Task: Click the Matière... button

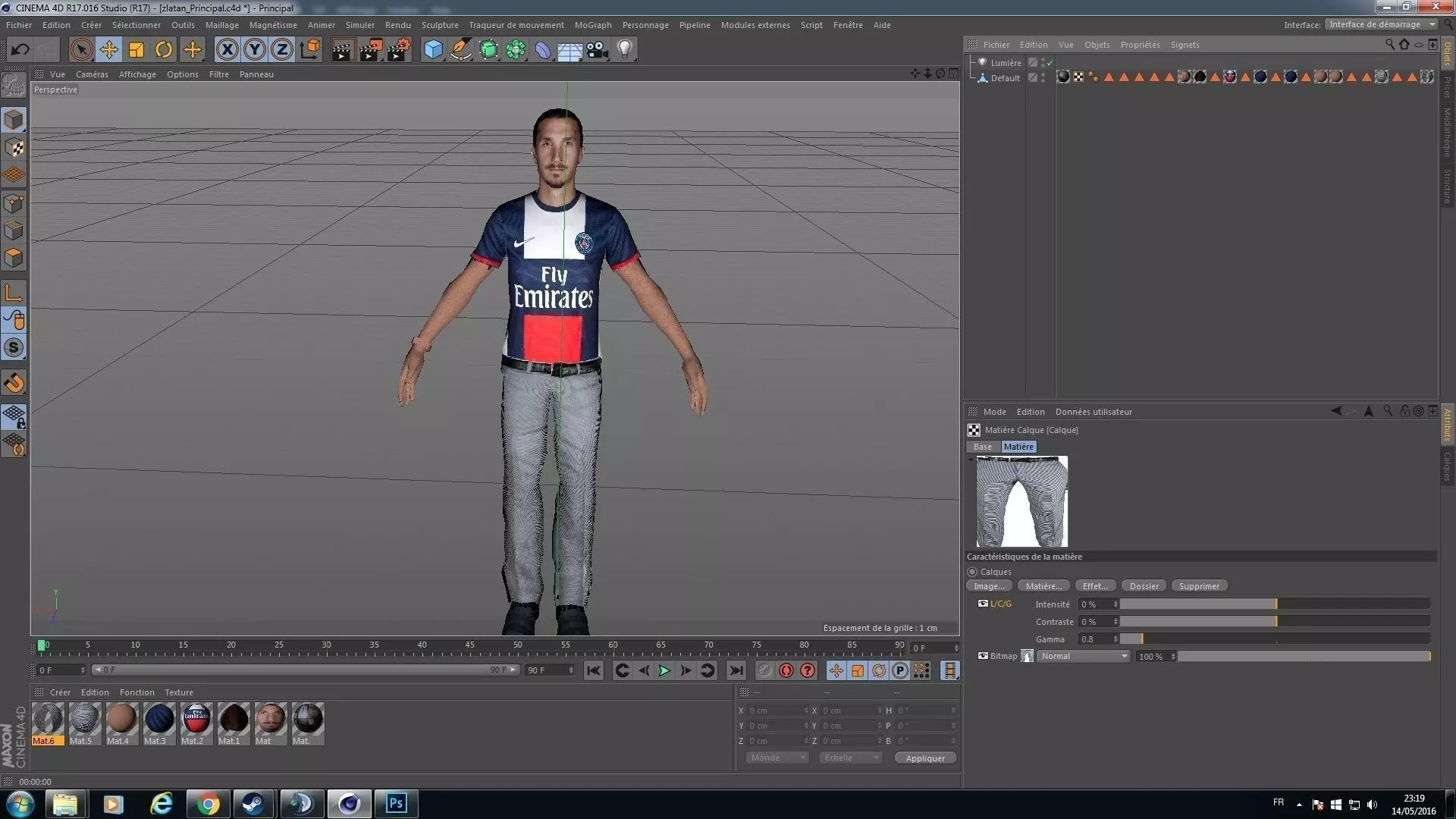Action: click(x=1043, y=586)
